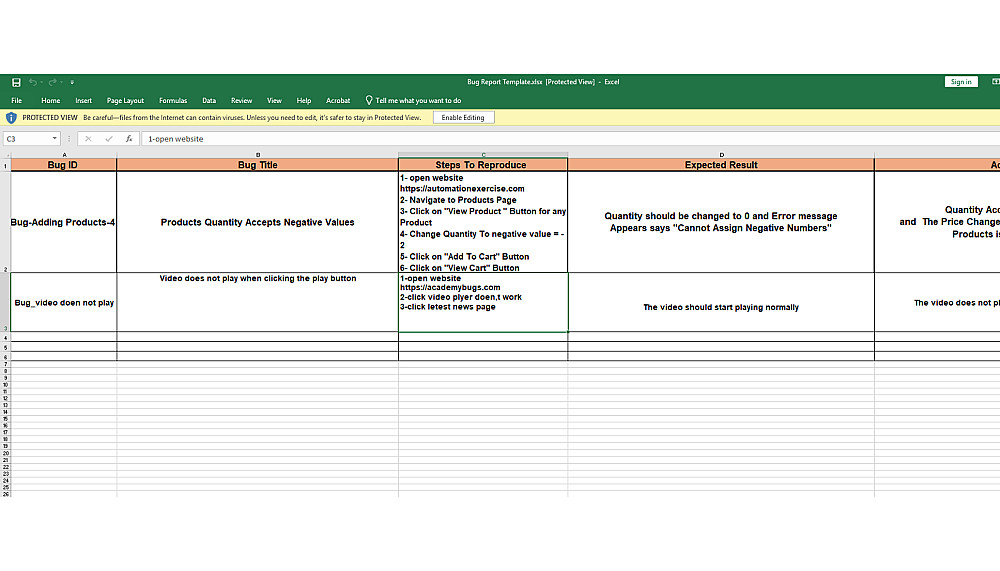This screenshot has height=571, width=1000.
Task: Open the Page Layout tab
Action: coord(125,100)
